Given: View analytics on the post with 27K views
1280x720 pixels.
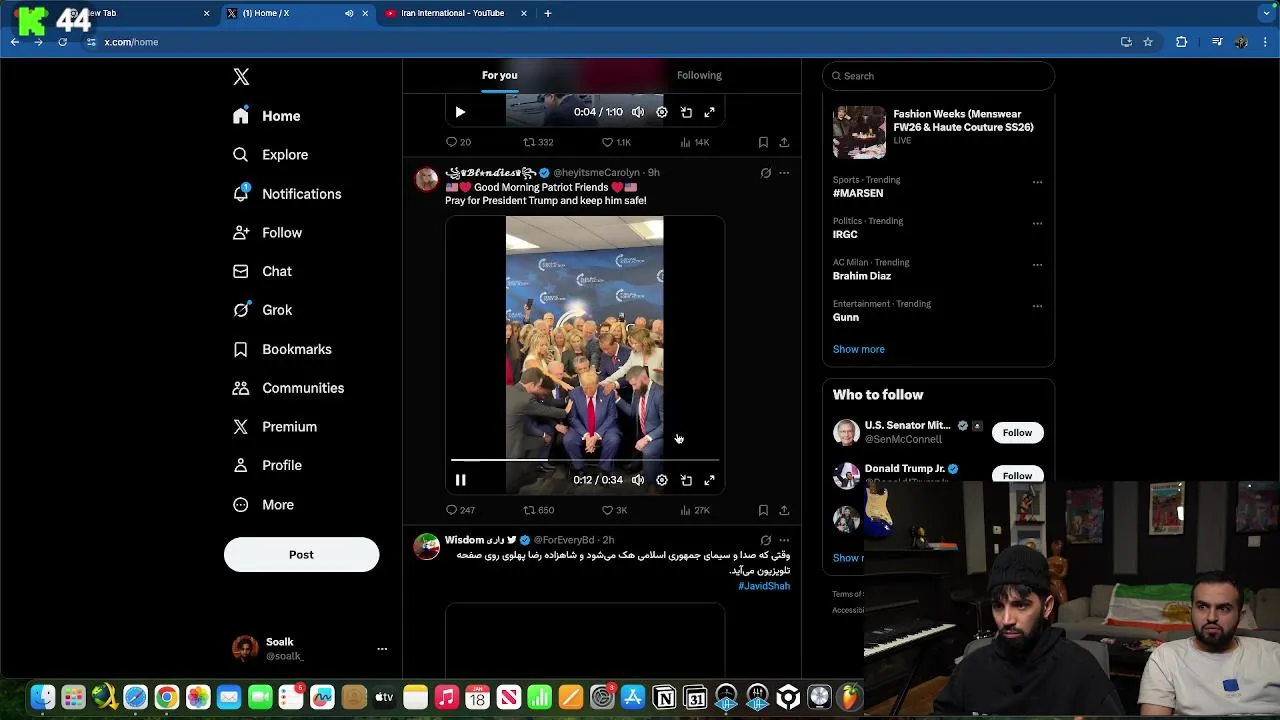Looking at the screenshot, I should click(695, 510).
